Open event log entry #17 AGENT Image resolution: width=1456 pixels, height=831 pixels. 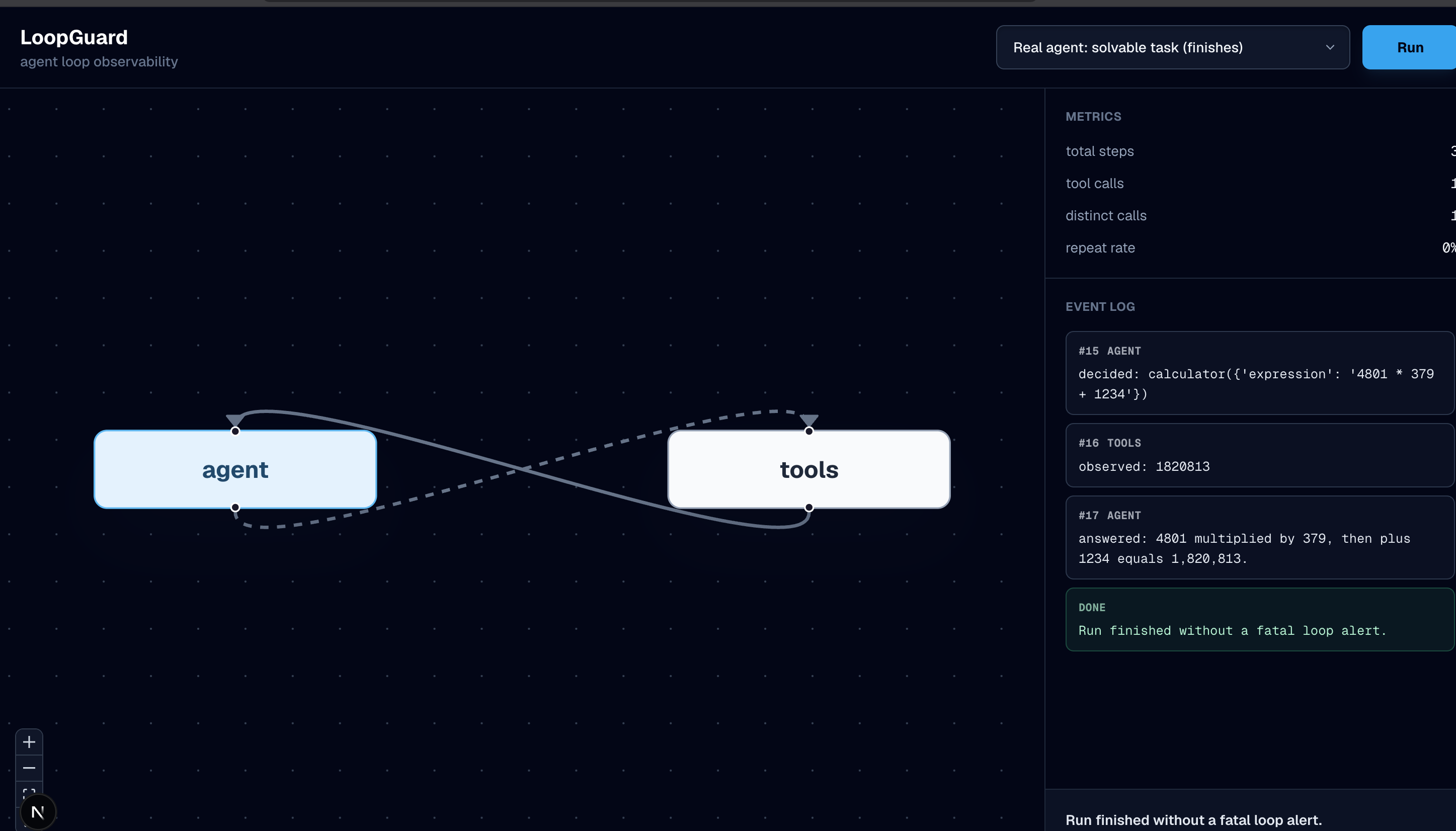pos(1260,537)
